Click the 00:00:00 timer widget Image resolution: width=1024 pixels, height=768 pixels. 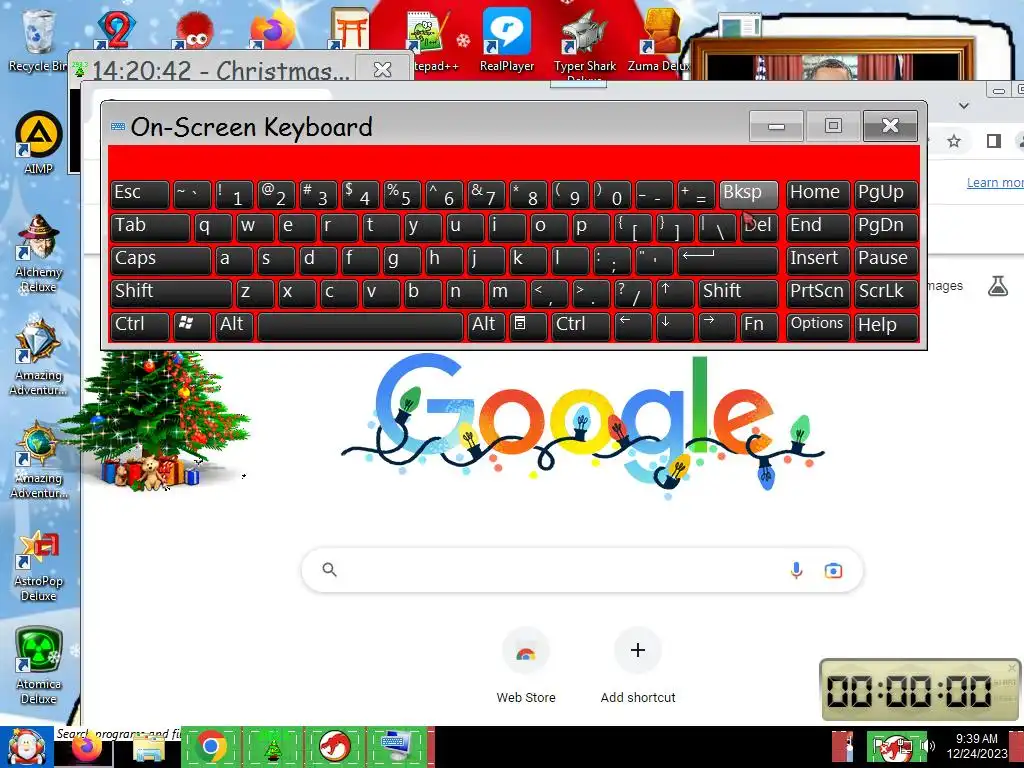(x=920, y=690)
